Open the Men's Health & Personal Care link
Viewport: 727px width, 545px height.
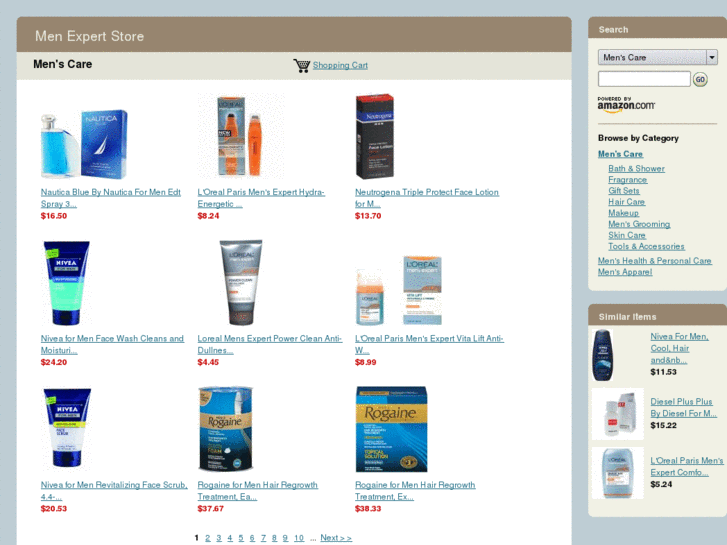click(654, 261)
